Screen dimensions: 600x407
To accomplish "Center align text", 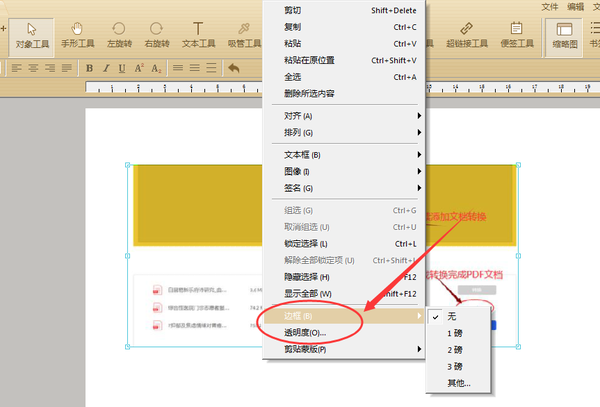I will (33, 68).
